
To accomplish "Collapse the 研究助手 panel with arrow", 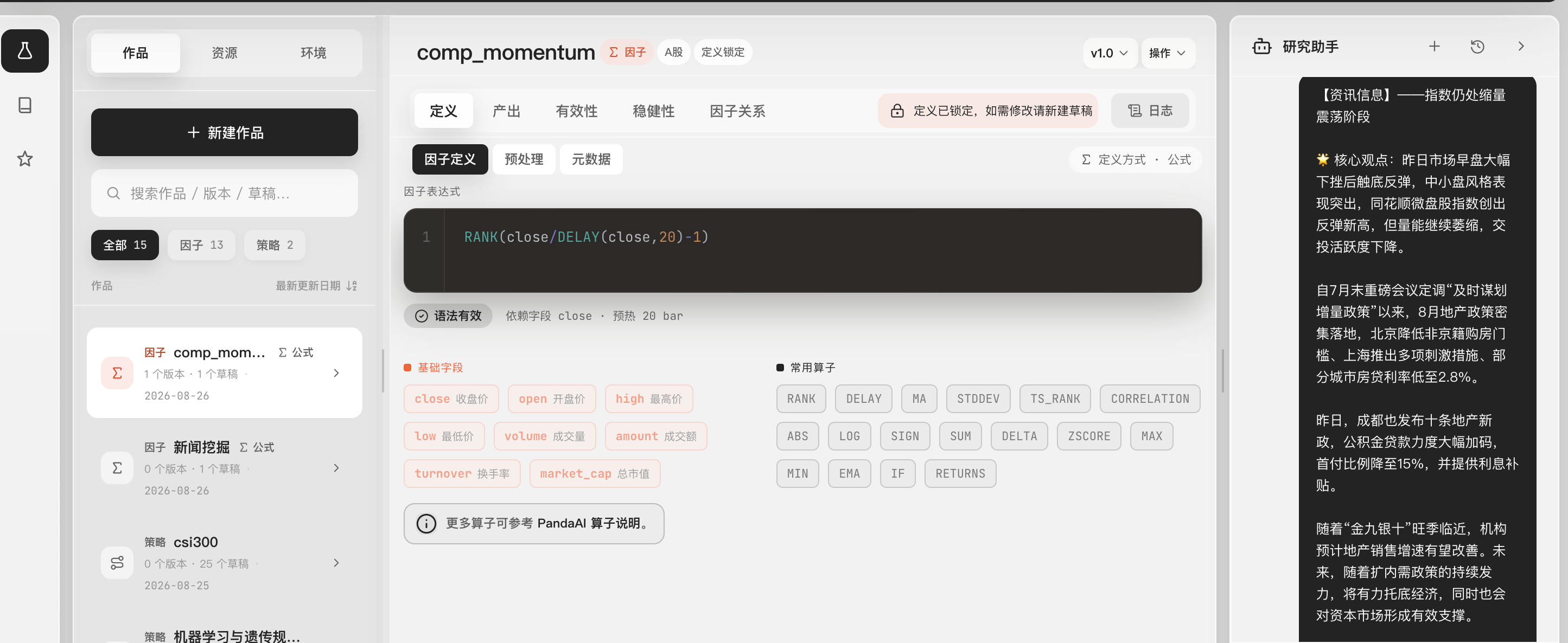I will pos(1520,47).
